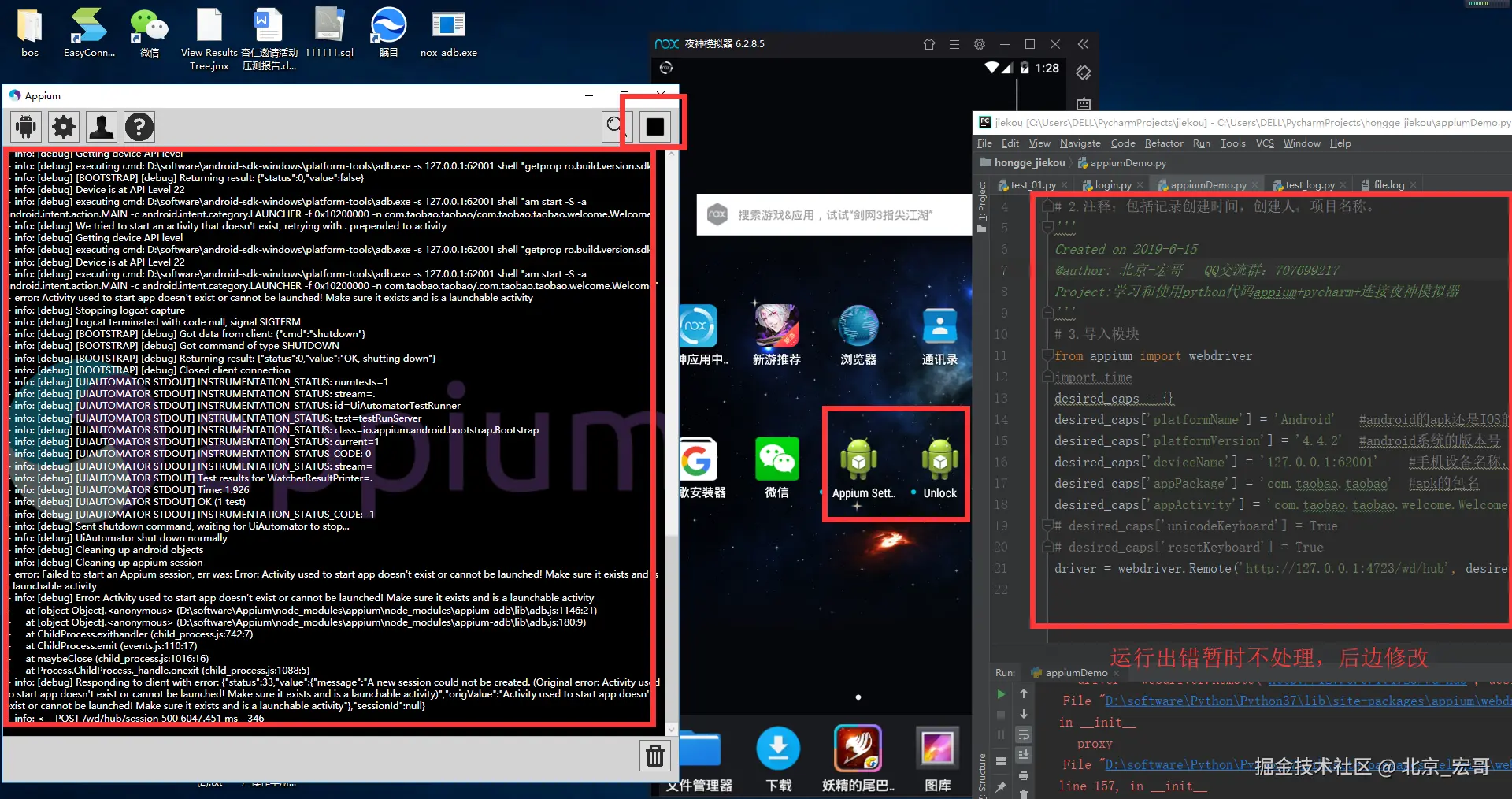
Task: Open the nox_adb.exe desktop icon
Action: coord(449,34)
